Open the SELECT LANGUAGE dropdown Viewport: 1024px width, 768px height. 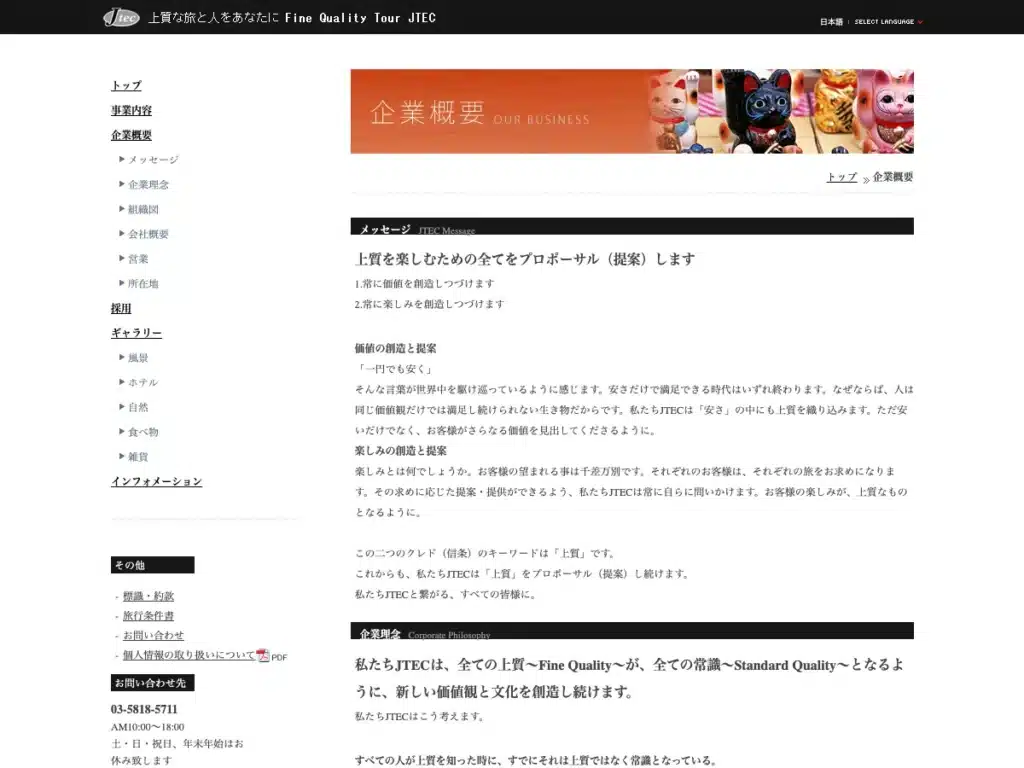888,22
